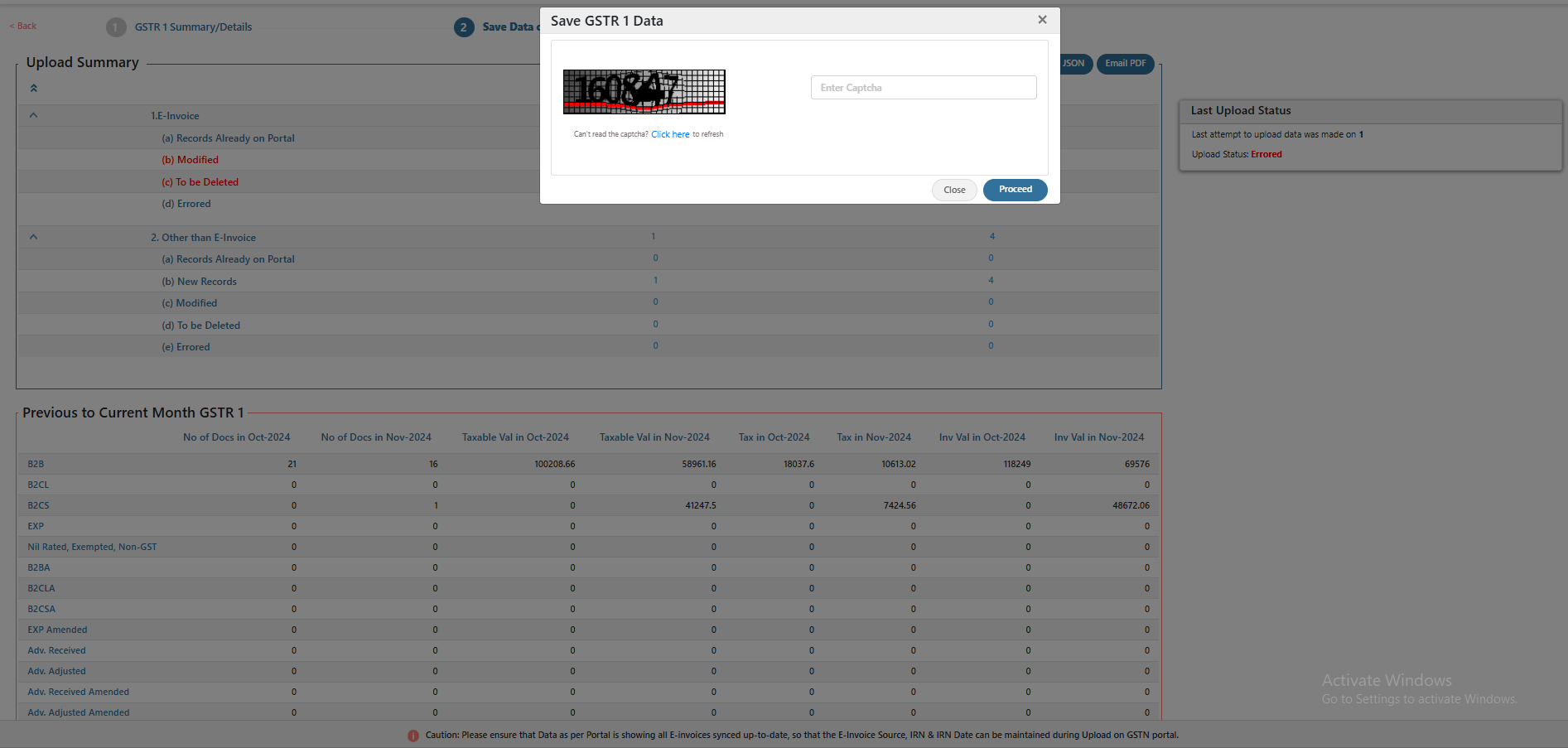Open the Adv. Received row

(x=56, y=650)
